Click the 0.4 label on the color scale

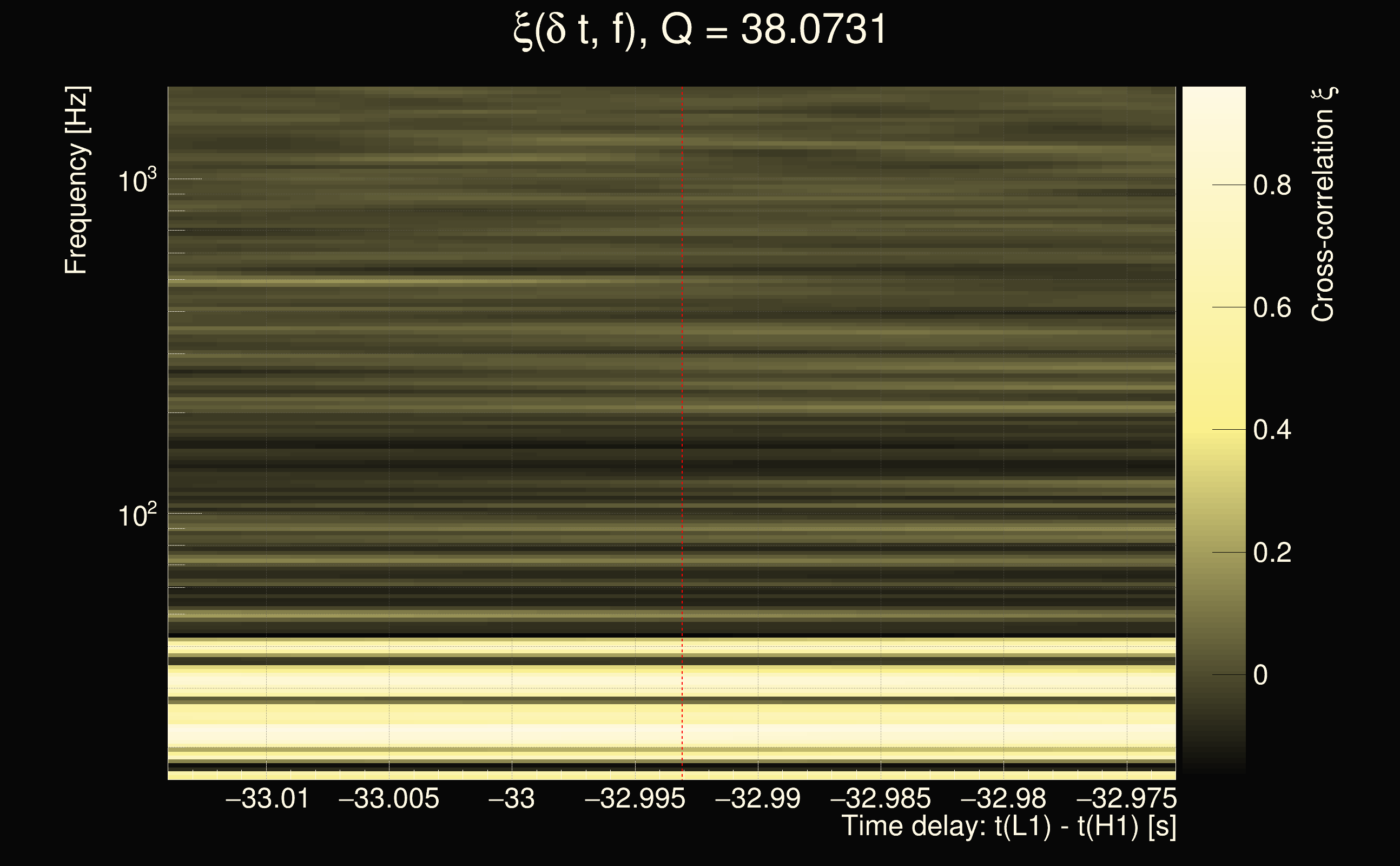click(1272, 430)
